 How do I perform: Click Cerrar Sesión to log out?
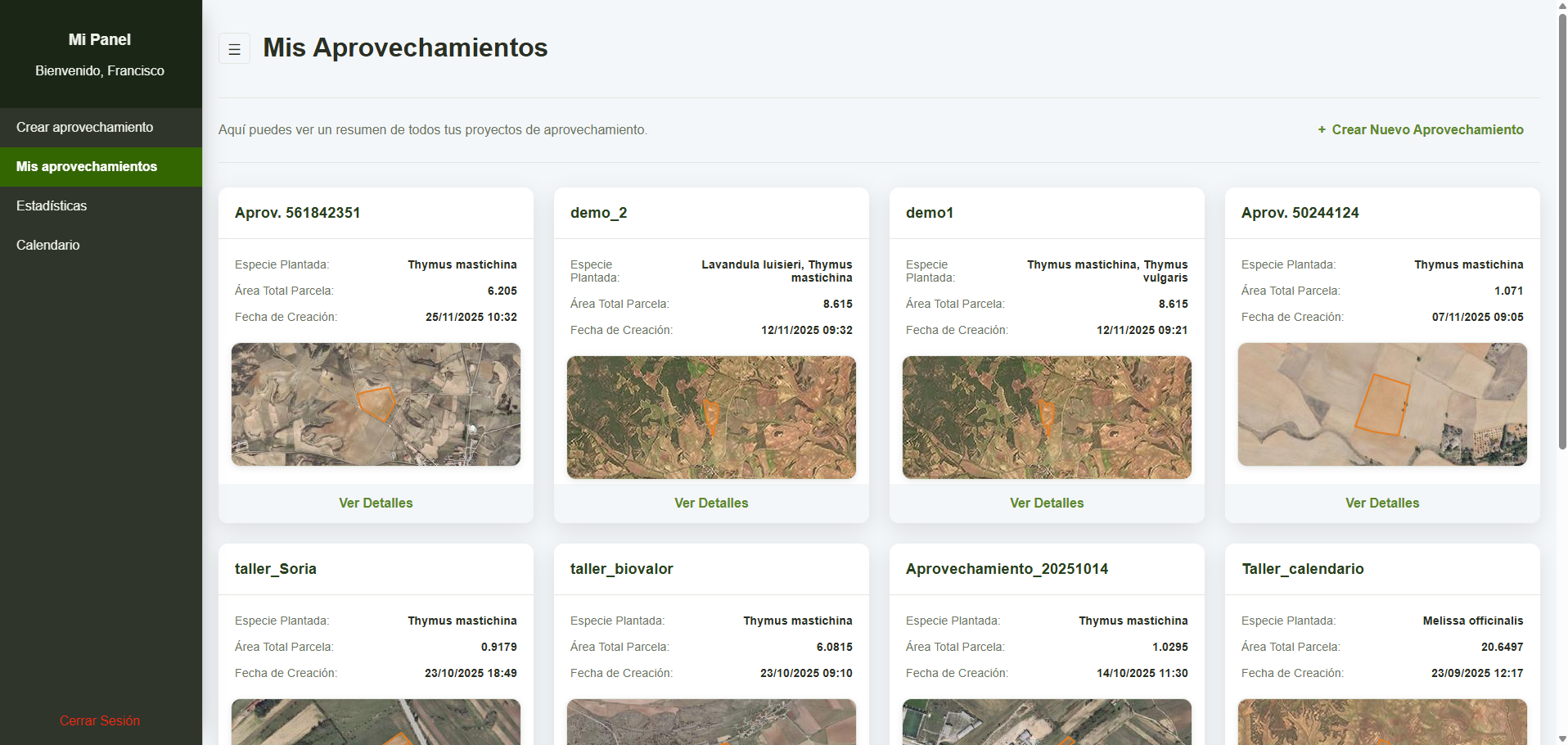click(x=100, y=720)
